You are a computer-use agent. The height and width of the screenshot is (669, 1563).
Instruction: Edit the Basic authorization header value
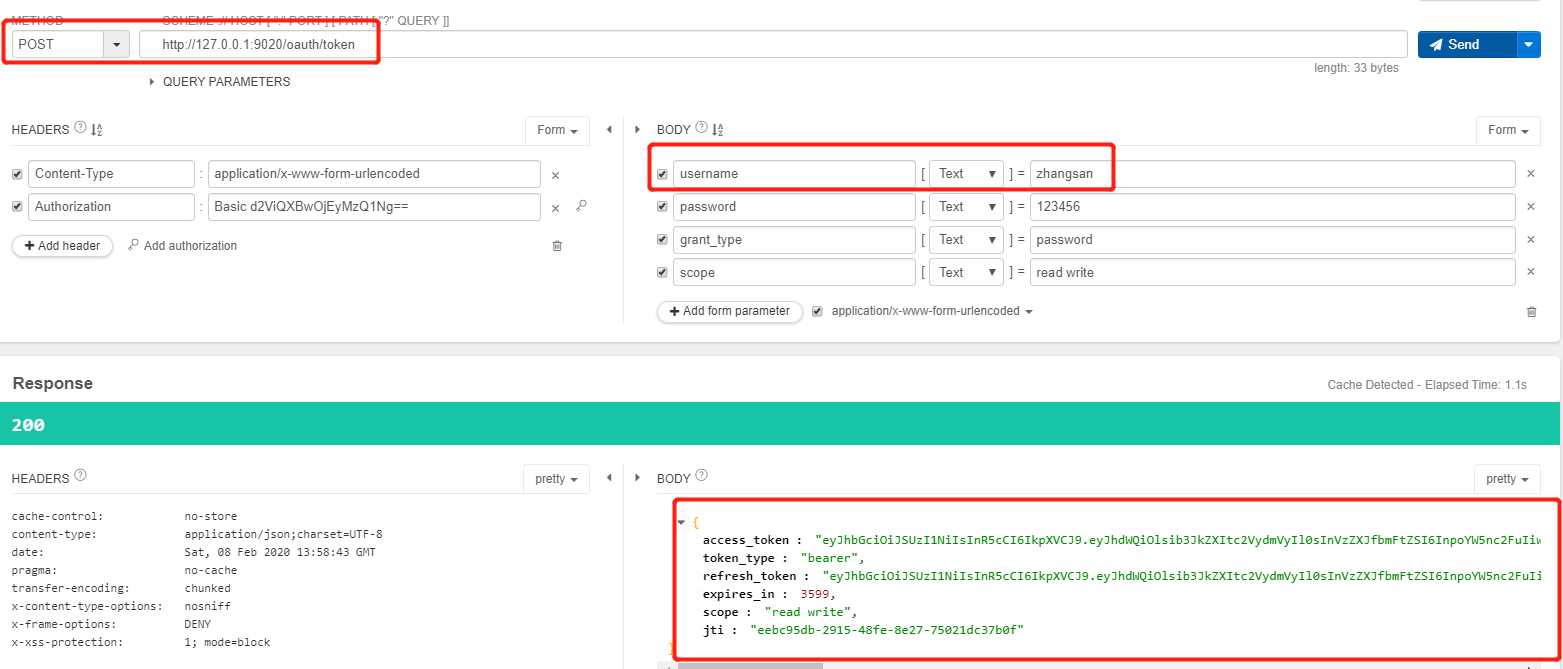(x=374, y=207)
